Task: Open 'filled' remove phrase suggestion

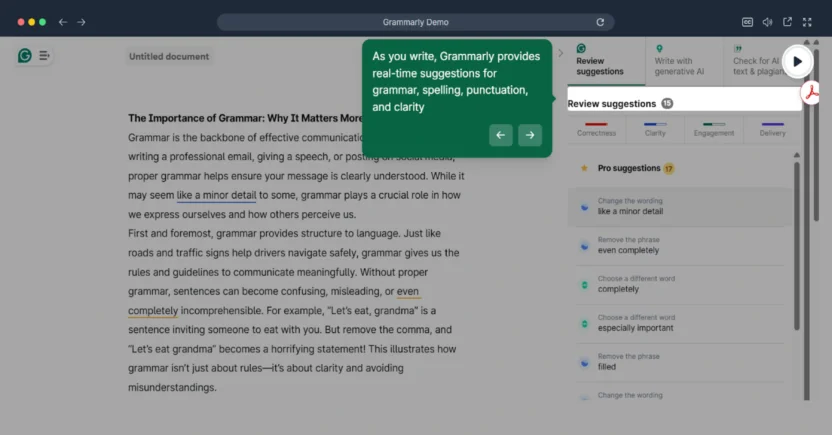Action: pos(679,362)
